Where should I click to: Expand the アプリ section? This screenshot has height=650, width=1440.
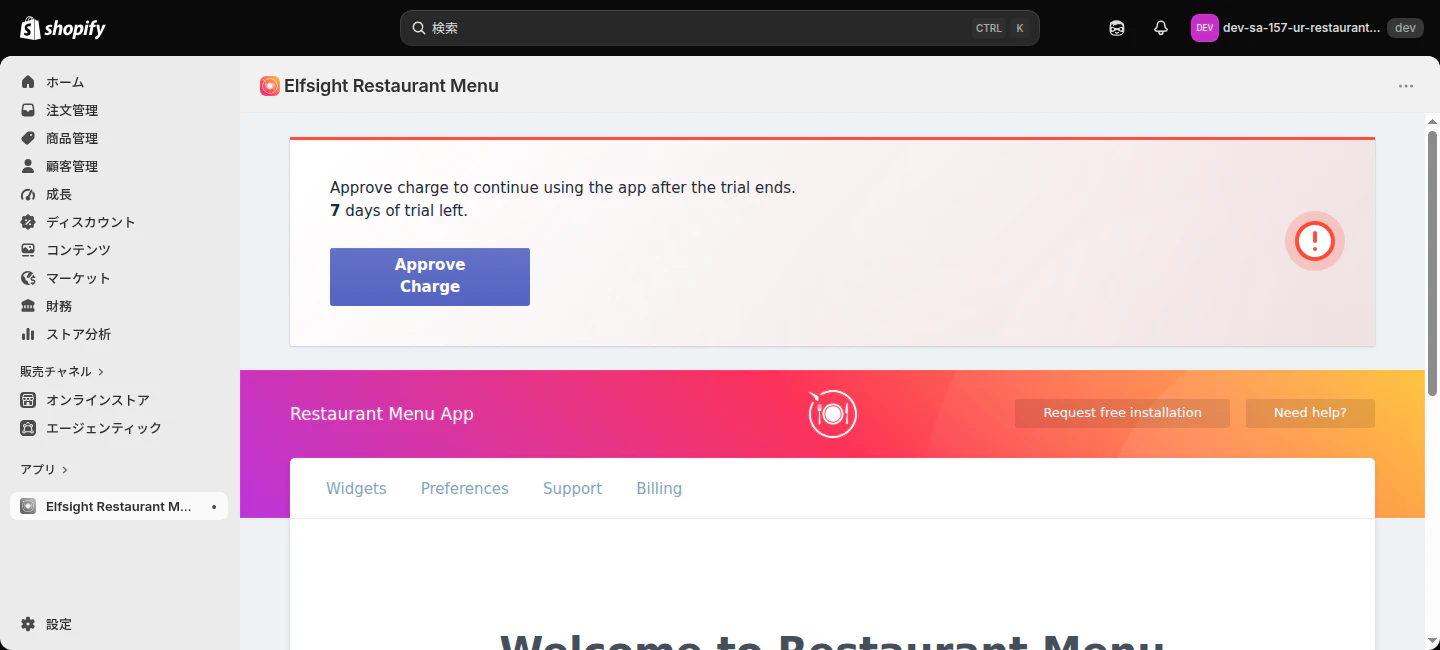point(44,469)
